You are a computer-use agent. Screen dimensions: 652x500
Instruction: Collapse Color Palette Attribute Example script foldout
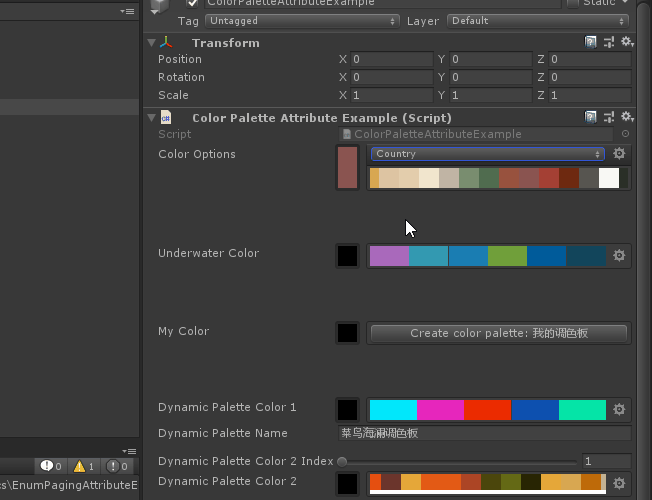[151, 117]
